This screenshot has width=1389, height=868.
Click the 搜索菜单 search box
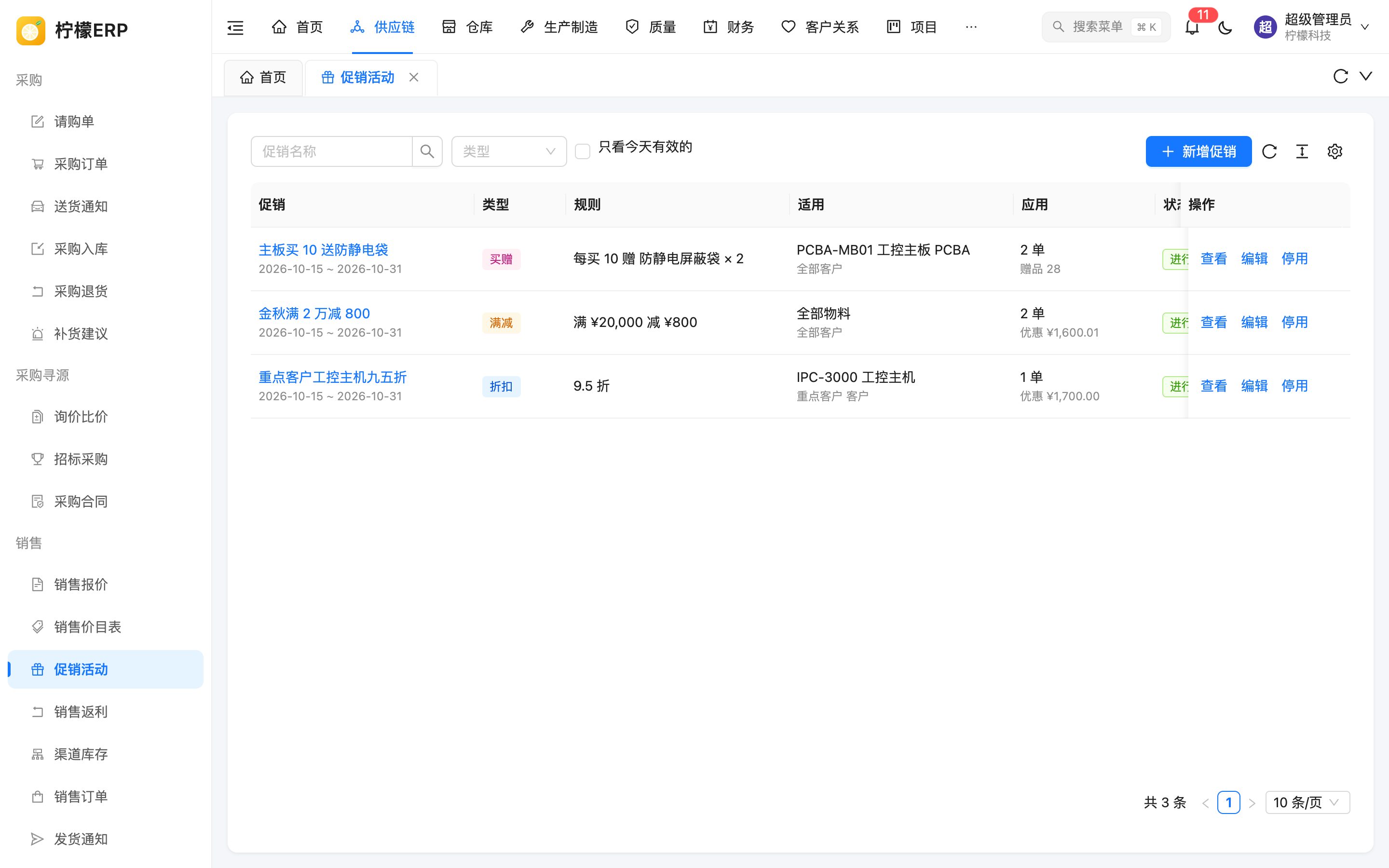pos(1105,27)
